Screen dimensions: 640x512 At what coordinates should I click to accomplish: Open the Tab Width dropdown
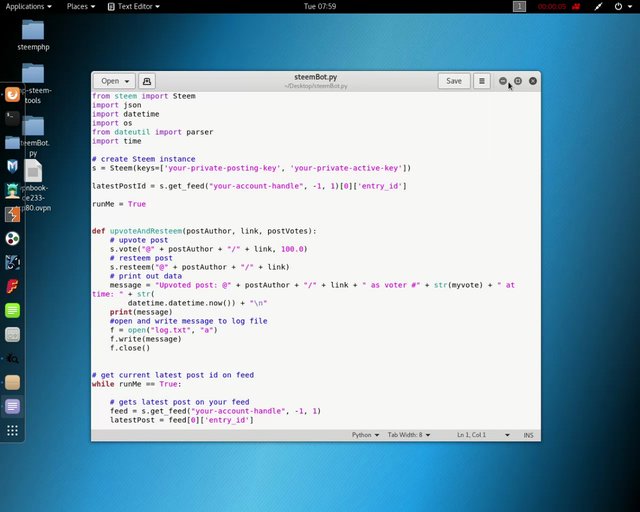[409, 435]
